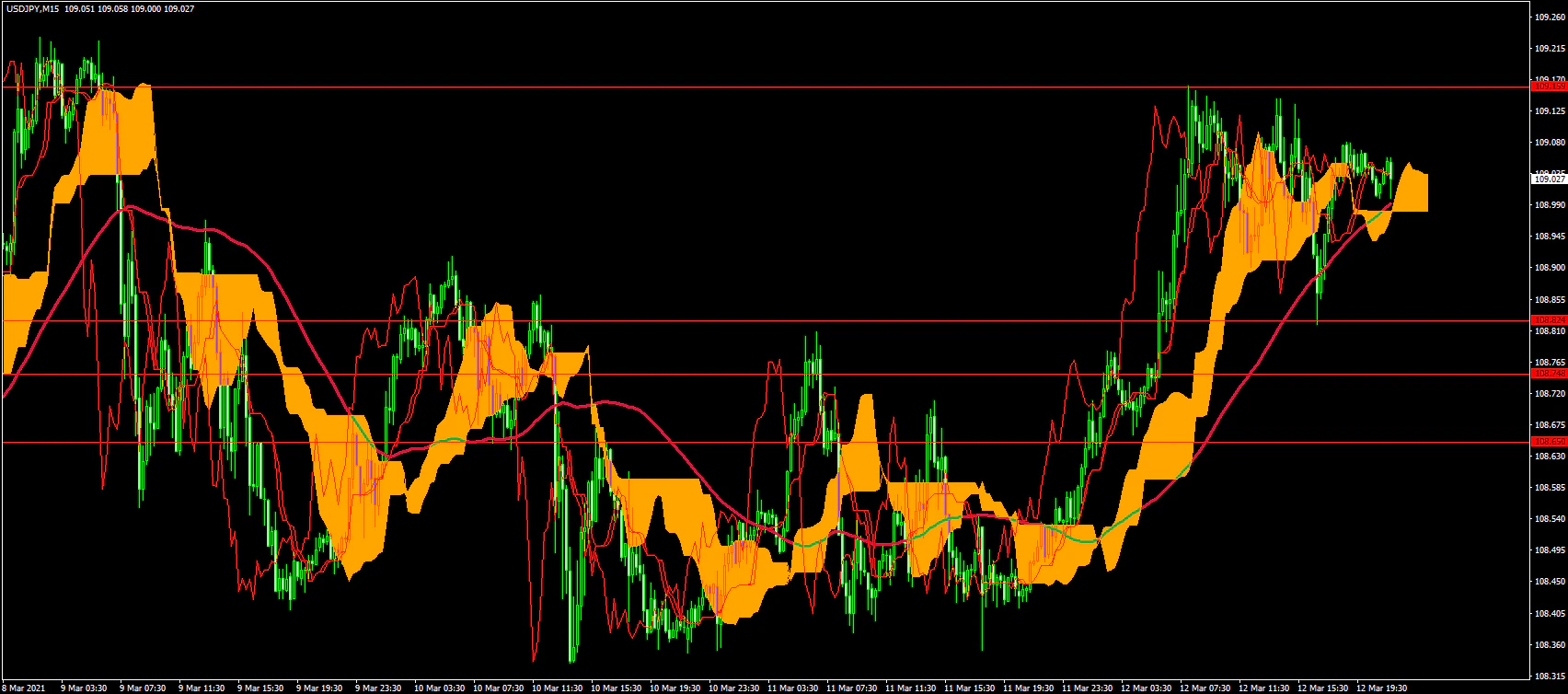Viewport: 1568px width, 694px height.
Task: Click the 8 Mar 2021 date label
Action: pyautogui.click(x=24, y=688)
